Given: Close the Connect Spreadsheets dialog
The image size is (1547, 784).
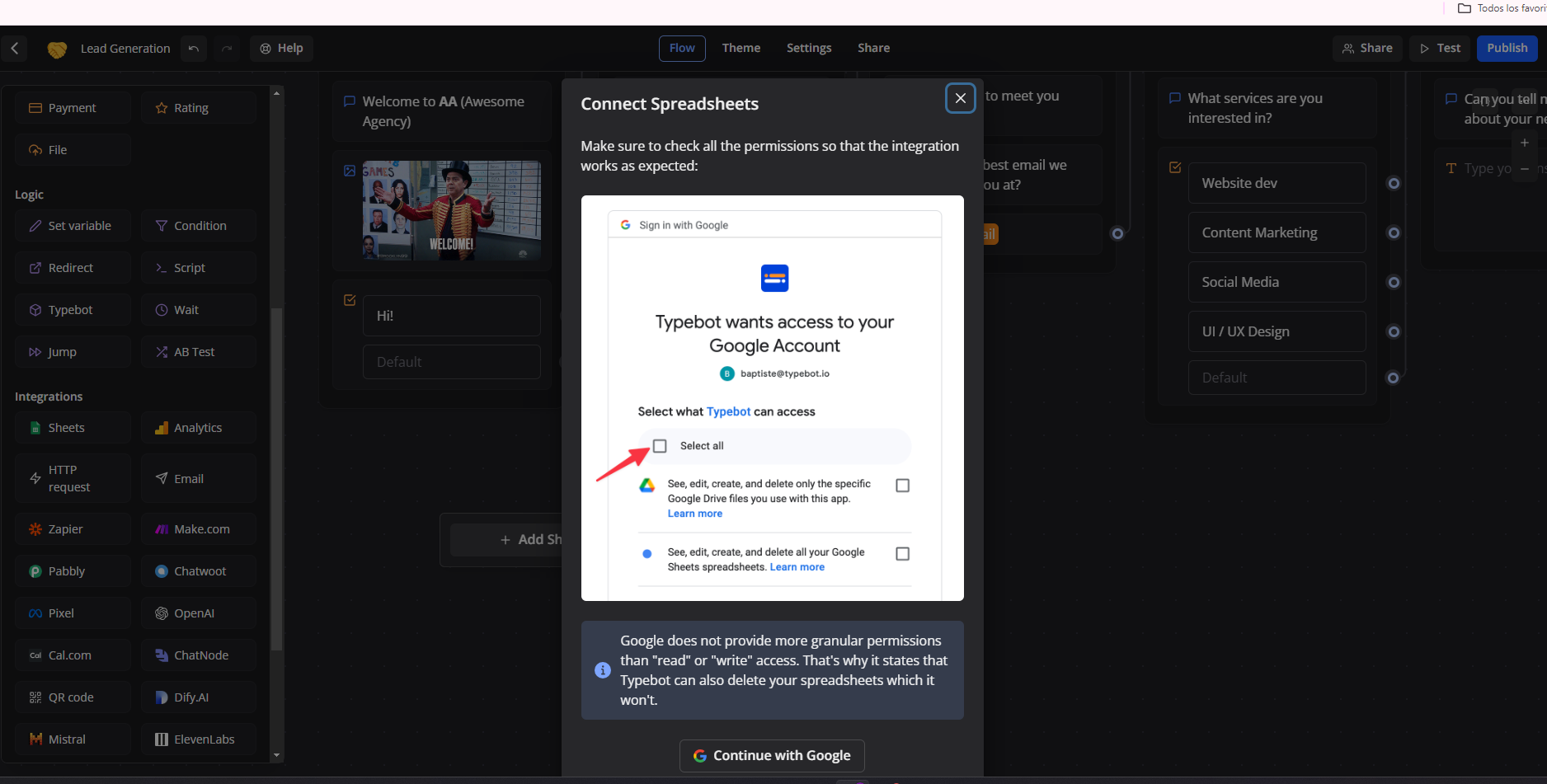Looking at the screenshot, I should (960, 99).
